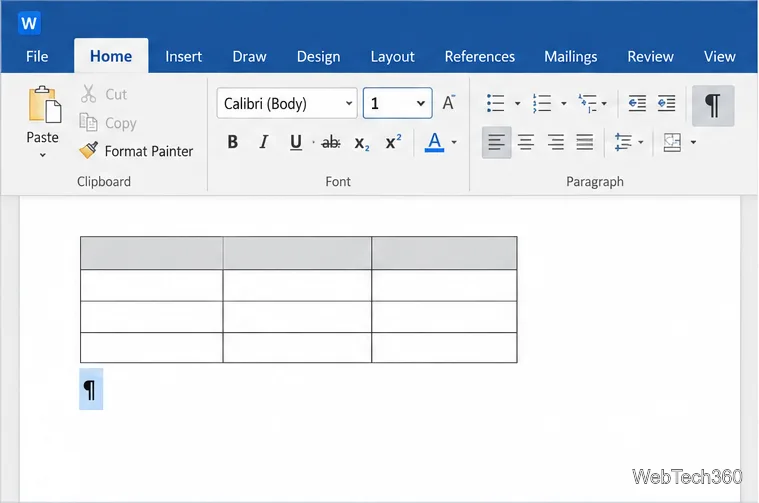Open the Mailings tab
The width and height of the screenshot is (759, 503).
571,57
